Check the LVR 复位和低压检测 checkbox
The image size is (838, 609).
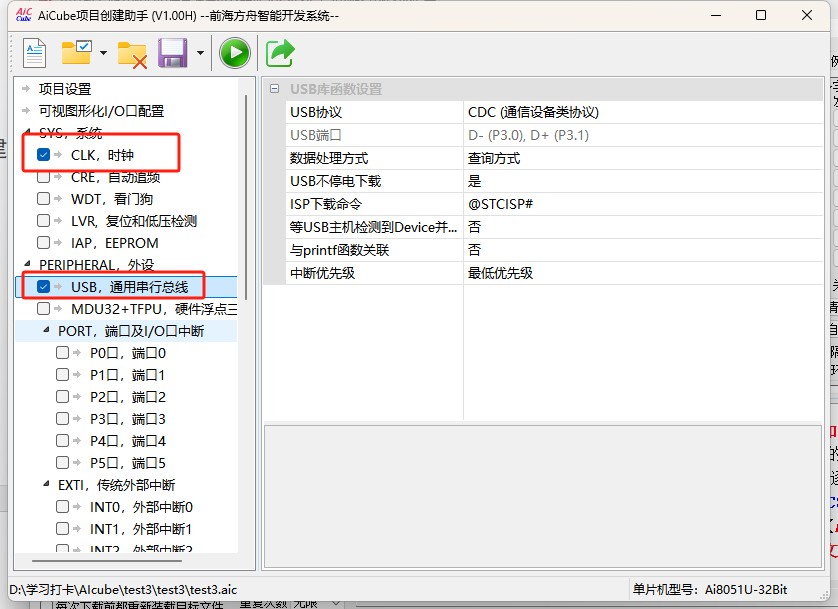coord(43,221)
